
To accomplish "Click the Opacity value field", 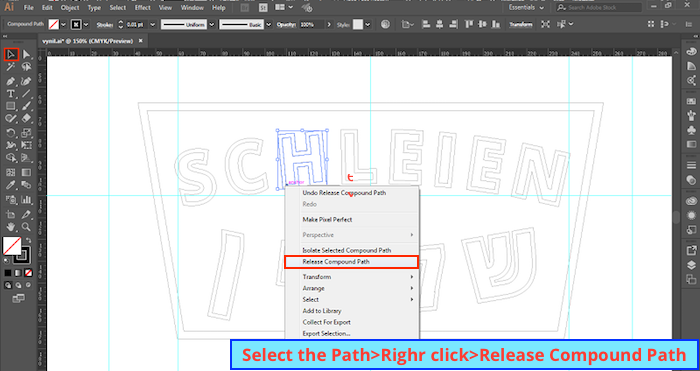I will point(312,25).
